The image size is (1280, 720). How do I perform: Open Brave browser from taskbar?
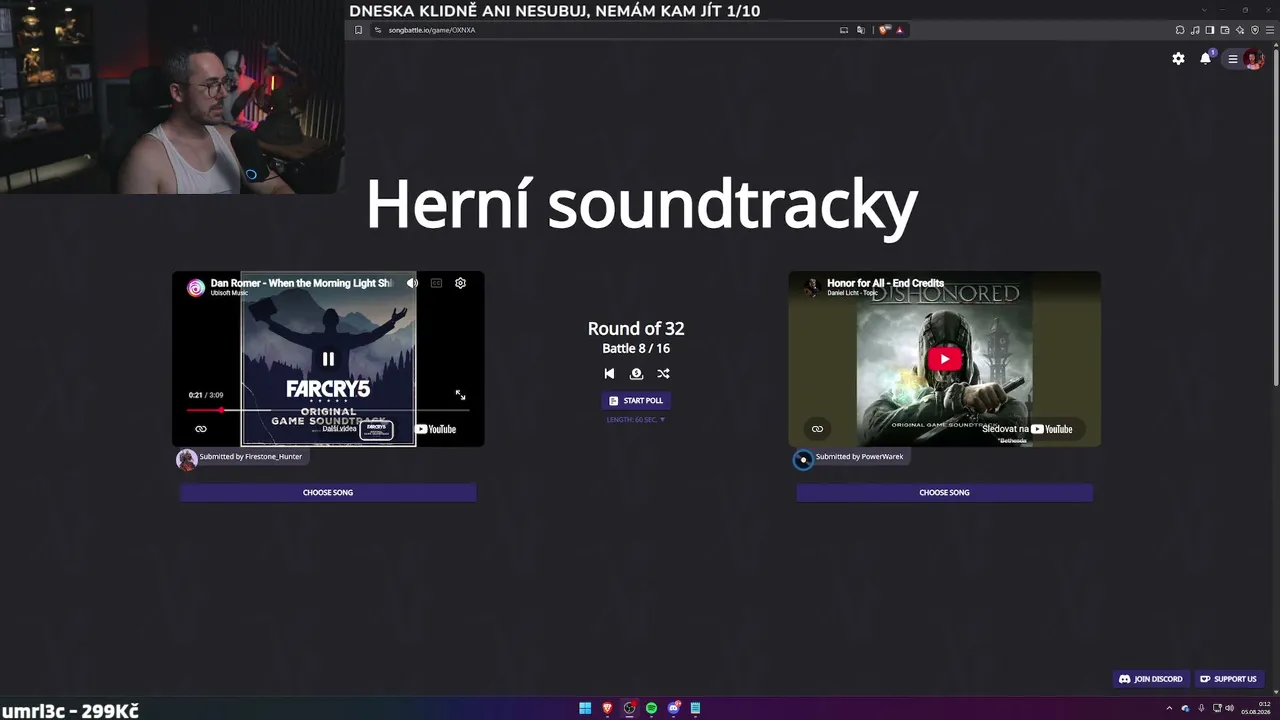coord(607,708)
